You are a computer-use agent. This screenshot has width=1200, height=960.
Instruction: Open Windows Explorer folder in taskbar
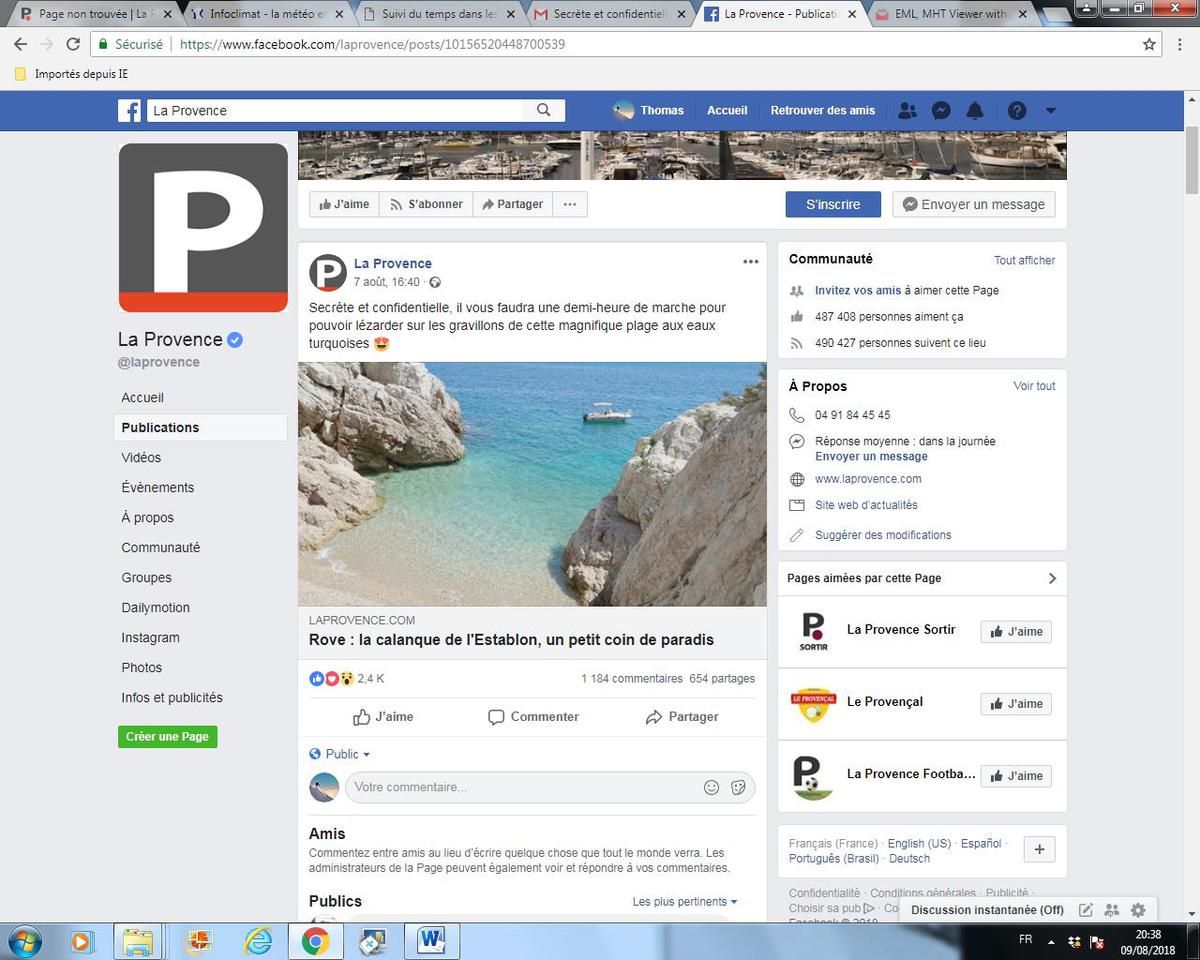pyautogui.click(x=139, y=941)
